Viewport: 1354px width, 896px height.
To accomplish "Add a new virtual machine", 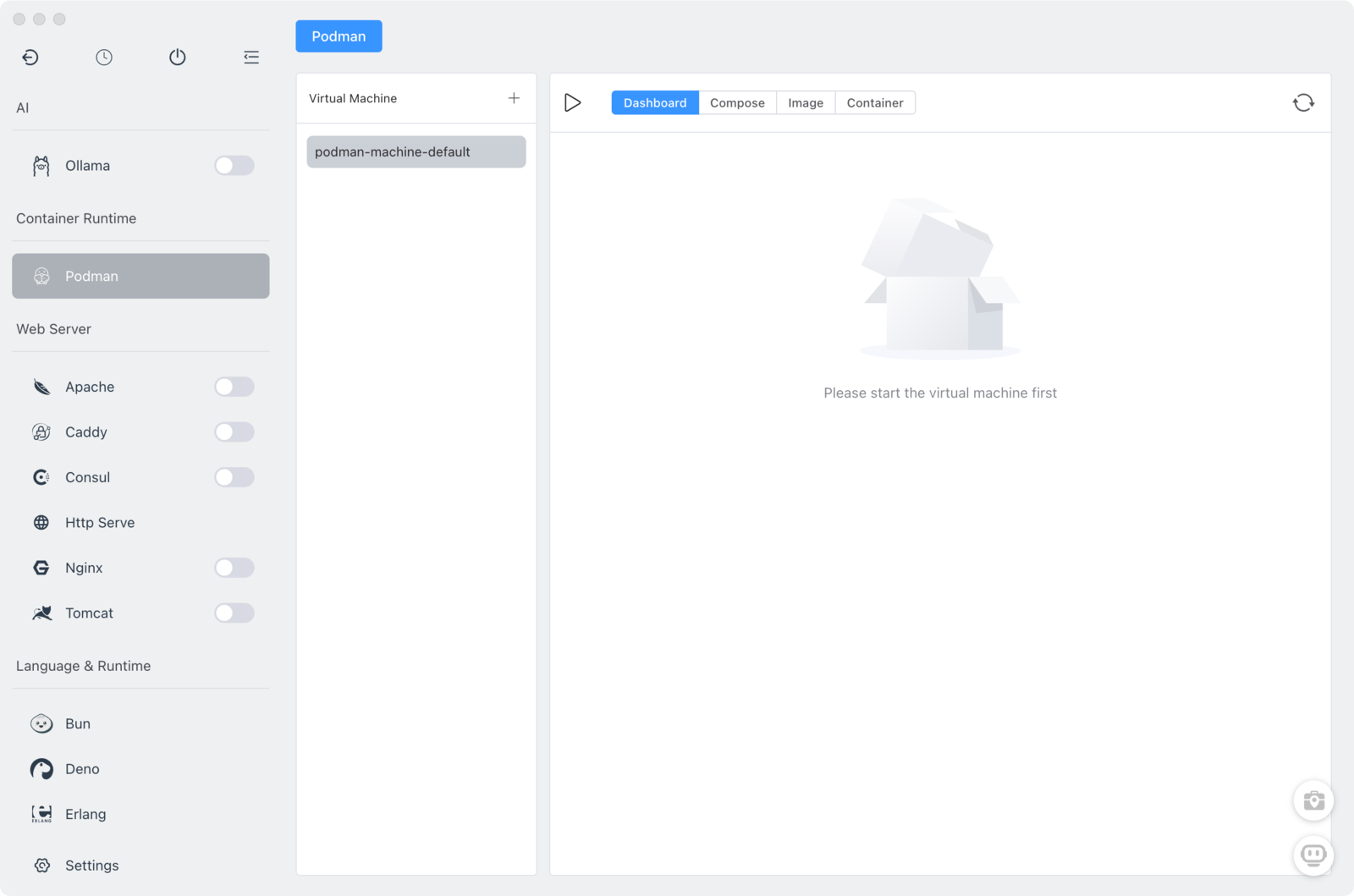I will pyautogui.click(x=514, y=98).
